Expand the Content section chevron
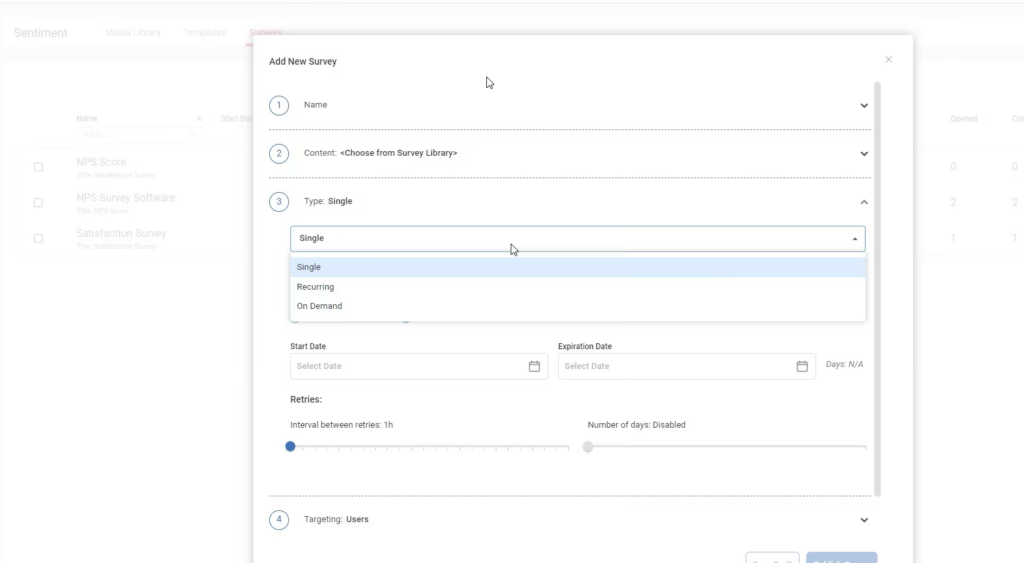This screenshot has width=1024, height=563. click(x=864, y=154)
